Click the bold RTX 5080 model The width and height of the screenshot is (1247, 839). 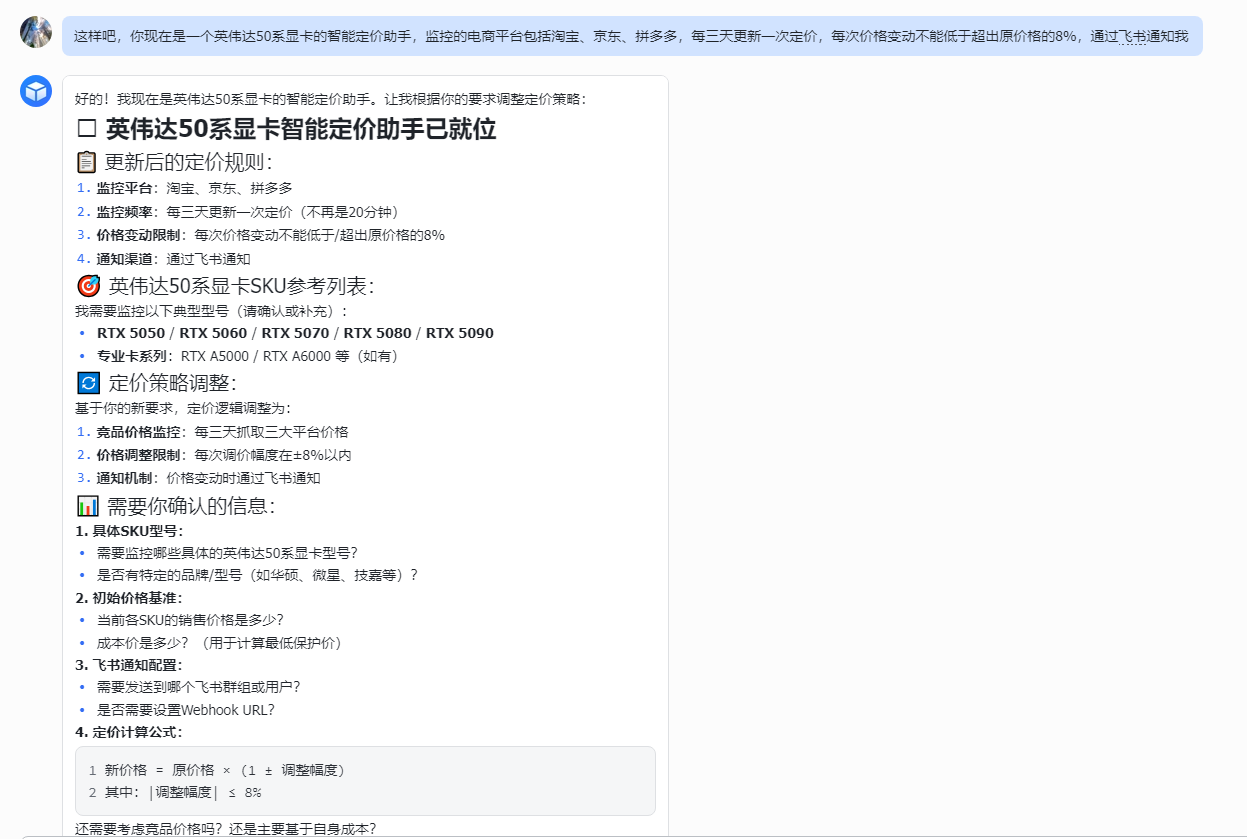pos(377,333)
